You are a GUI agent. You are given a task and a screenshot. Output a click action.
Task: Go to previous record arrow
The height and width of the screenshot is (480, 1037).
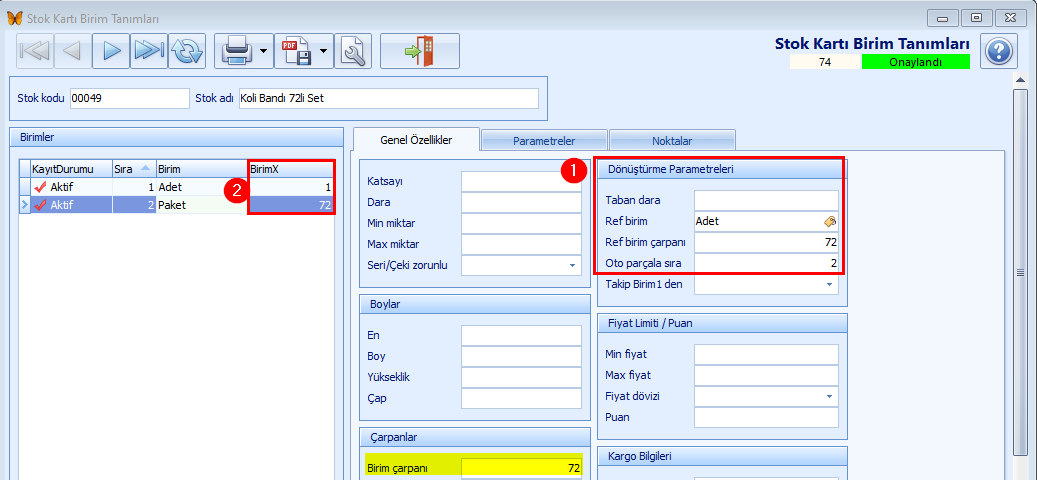click(73, 51)
